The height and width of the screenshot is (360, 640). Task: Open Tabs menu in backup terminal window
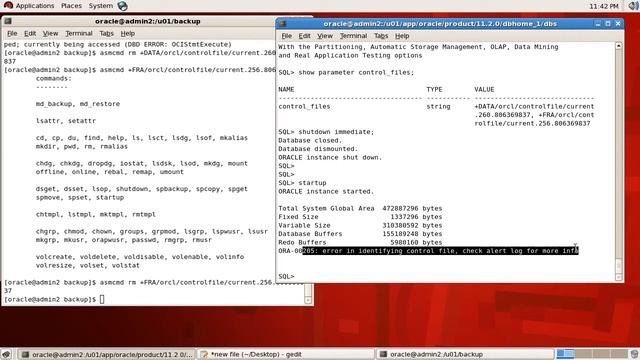coord(106,33)
